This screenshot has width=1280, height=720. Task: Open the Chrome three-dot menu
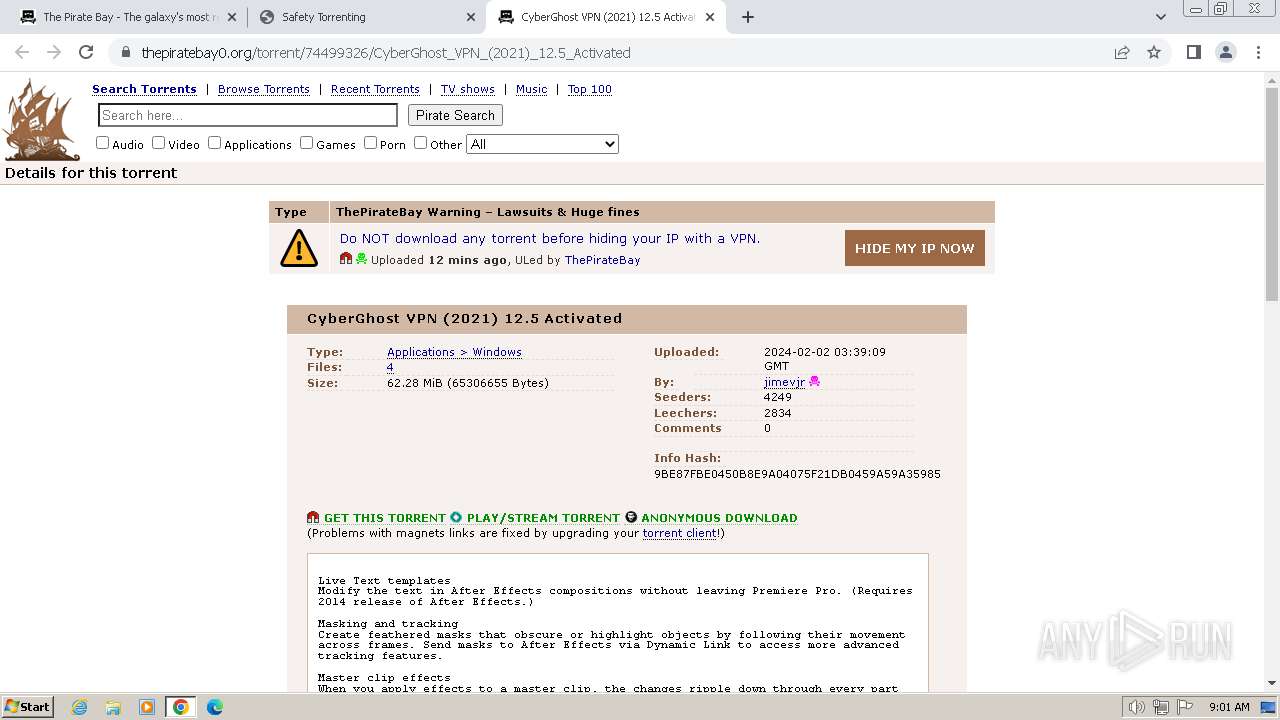tap(1257, 53)
